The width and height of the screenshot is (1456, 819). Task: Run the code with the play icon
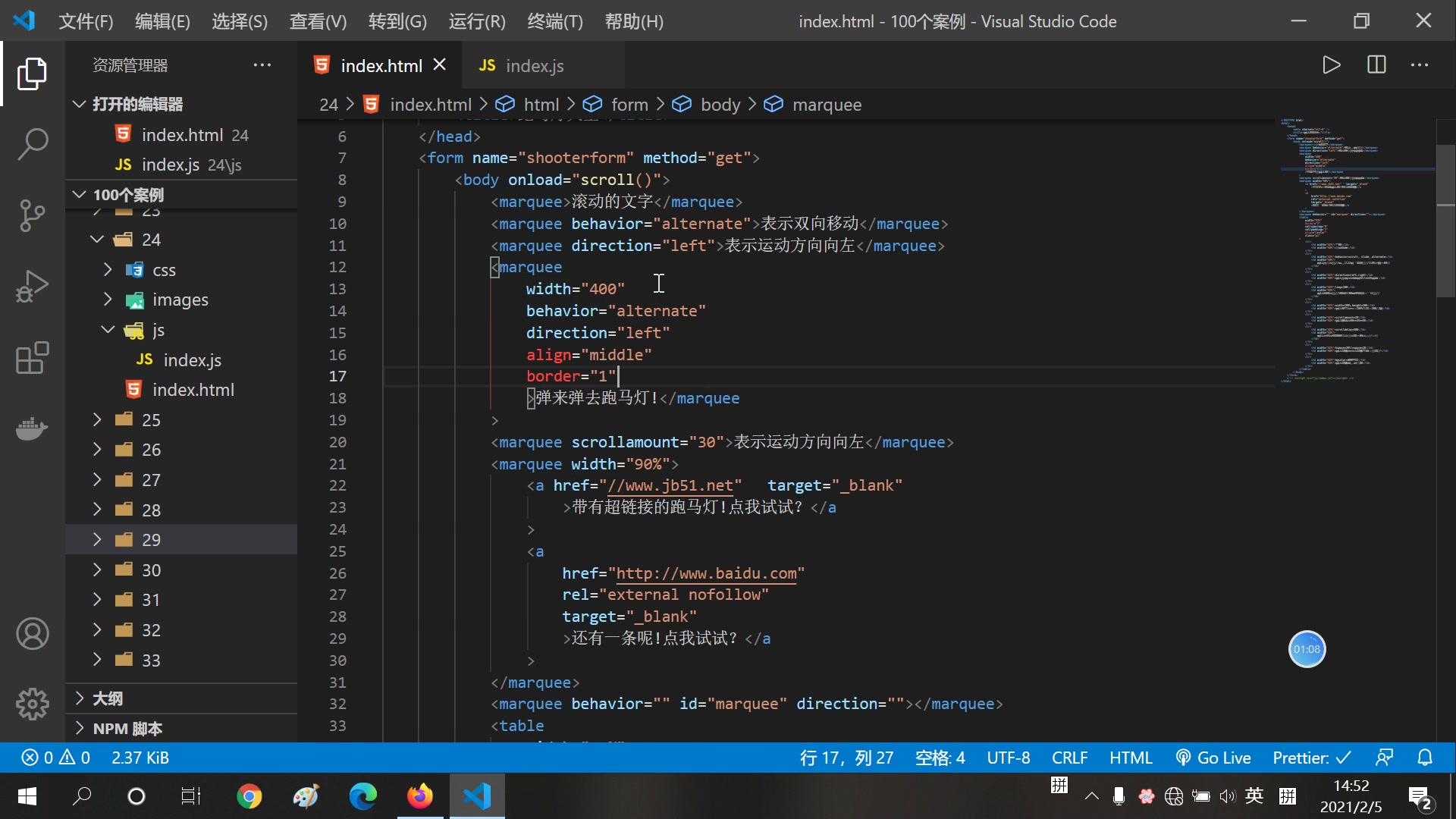(x=1331, y=65)
